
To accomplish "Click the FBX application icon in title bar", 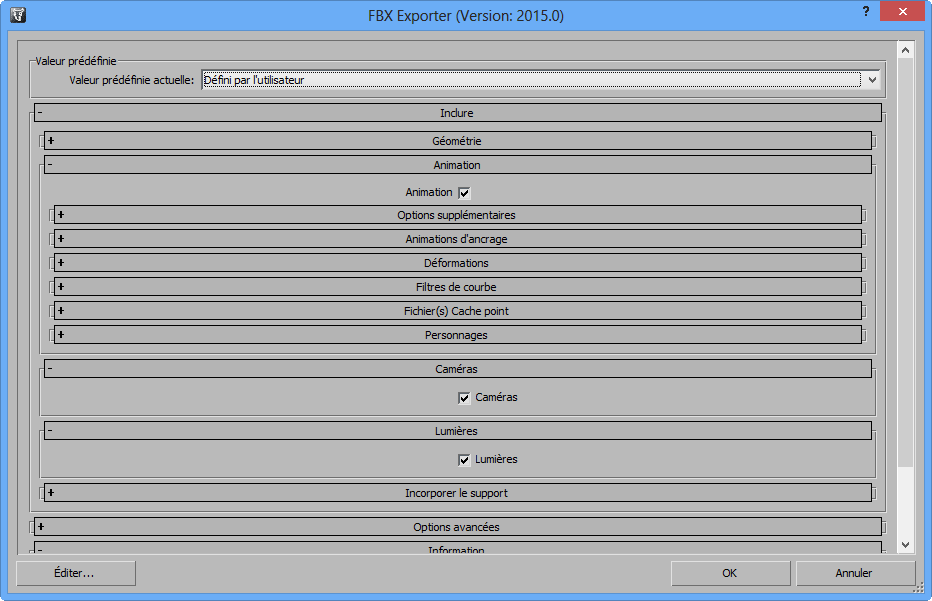I will pyautogui.click(x=18, y=15).
